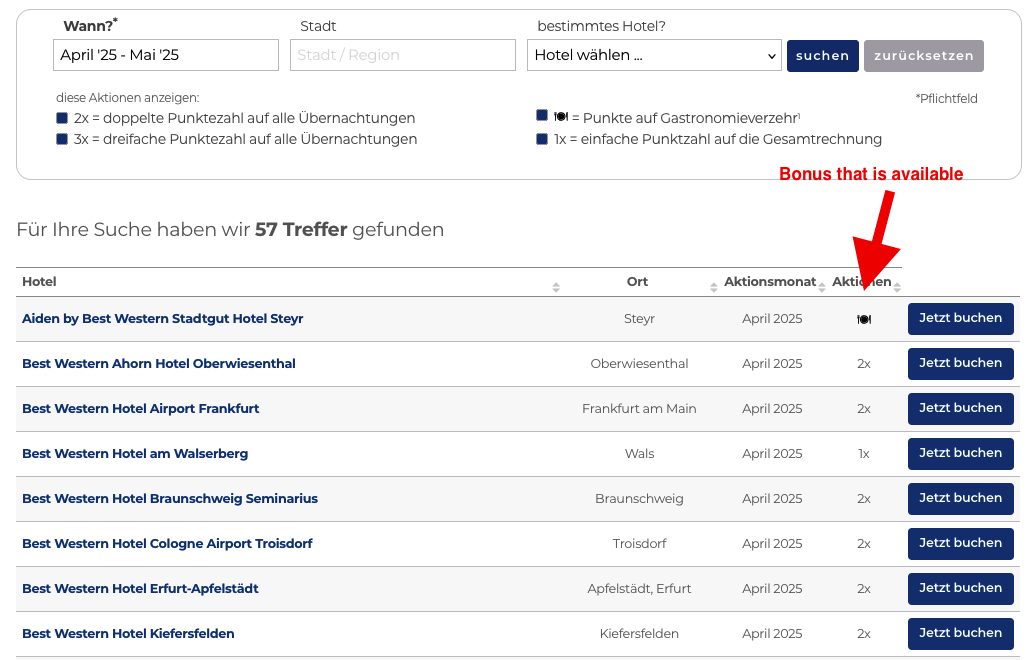Book the Best Western Ahorn Hotel Oberwiesenthal
Image resolution: width=1028 pixels, height=660 pixels.
[960, 364]
